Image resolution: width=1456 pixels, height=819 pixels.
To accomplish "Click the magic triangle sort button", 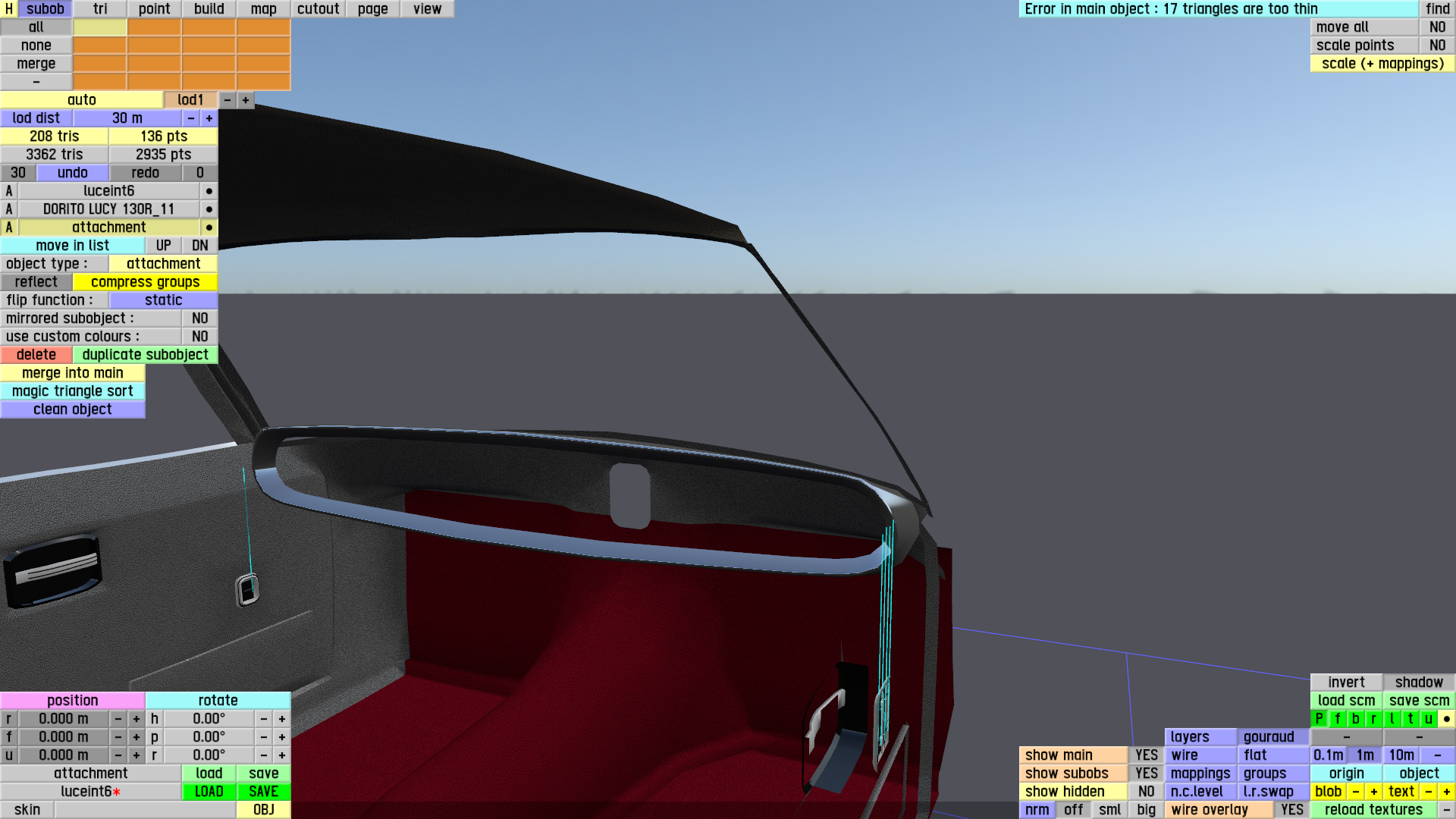I will [72, 391].
